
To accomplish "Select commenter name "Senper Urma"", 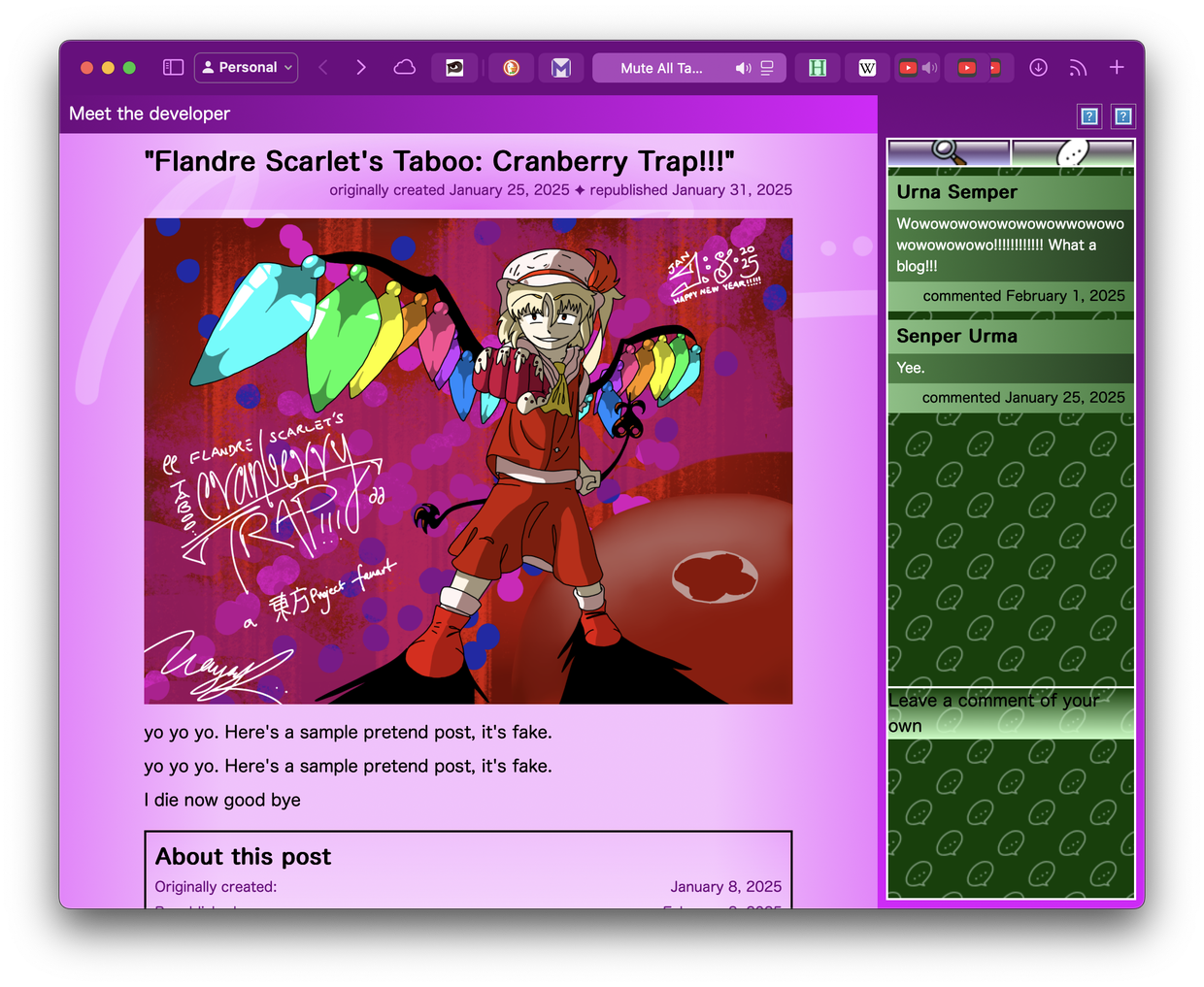I will pyautogui.click(x=956, y=336).
